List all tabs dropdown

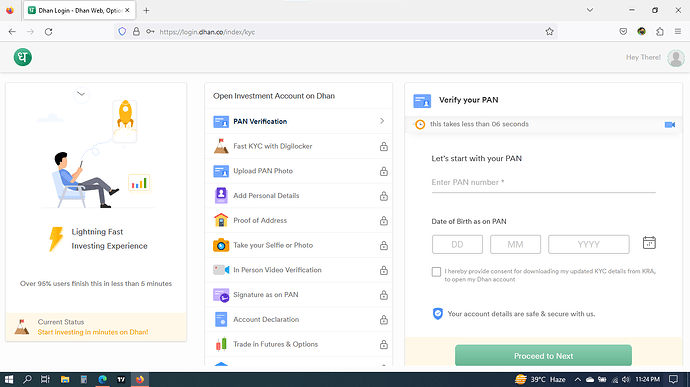[590, 10]
